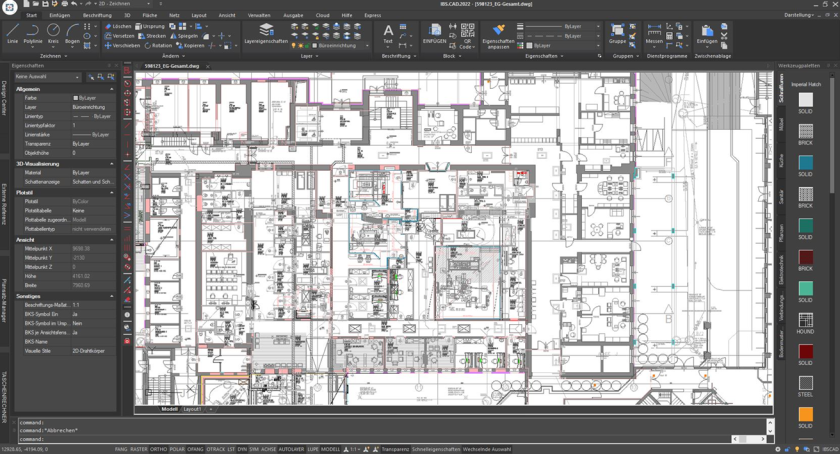Screen dimensions: 840x454
Task: Switch to the Modell drawing tab
Action: point(169,409)
